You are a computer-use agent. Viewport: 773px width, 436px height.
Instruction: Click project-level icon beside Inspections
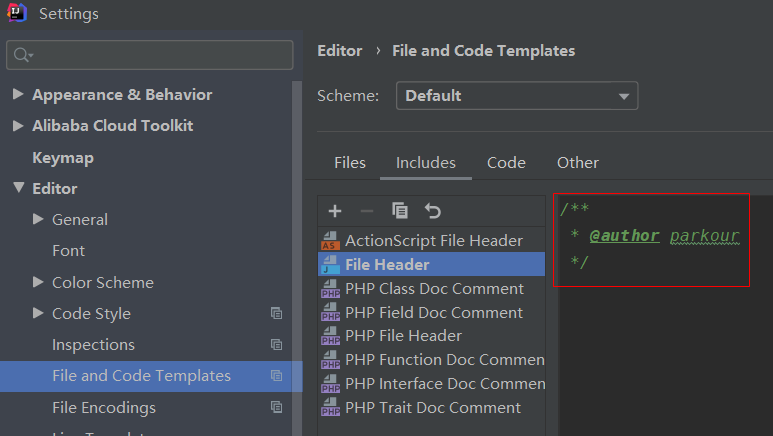click(x=277, y=344)
